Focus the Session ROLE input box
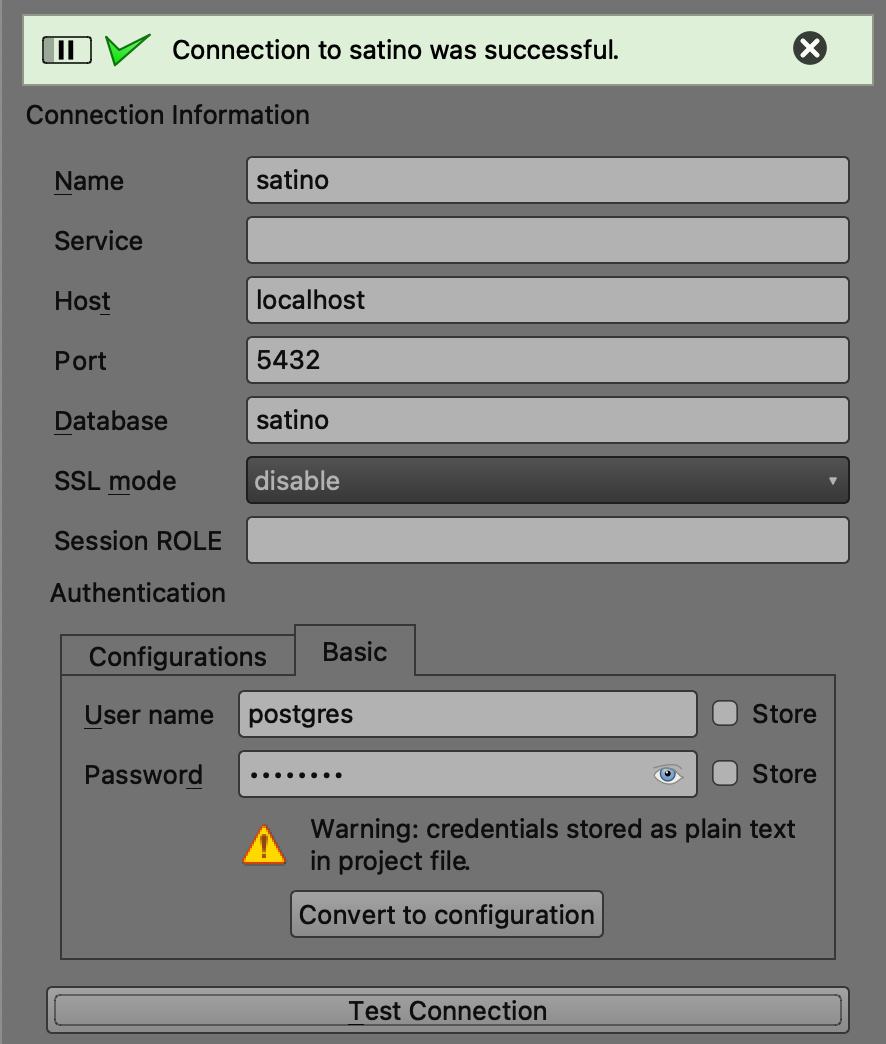 pyautogui.click(x=547, y=541)
